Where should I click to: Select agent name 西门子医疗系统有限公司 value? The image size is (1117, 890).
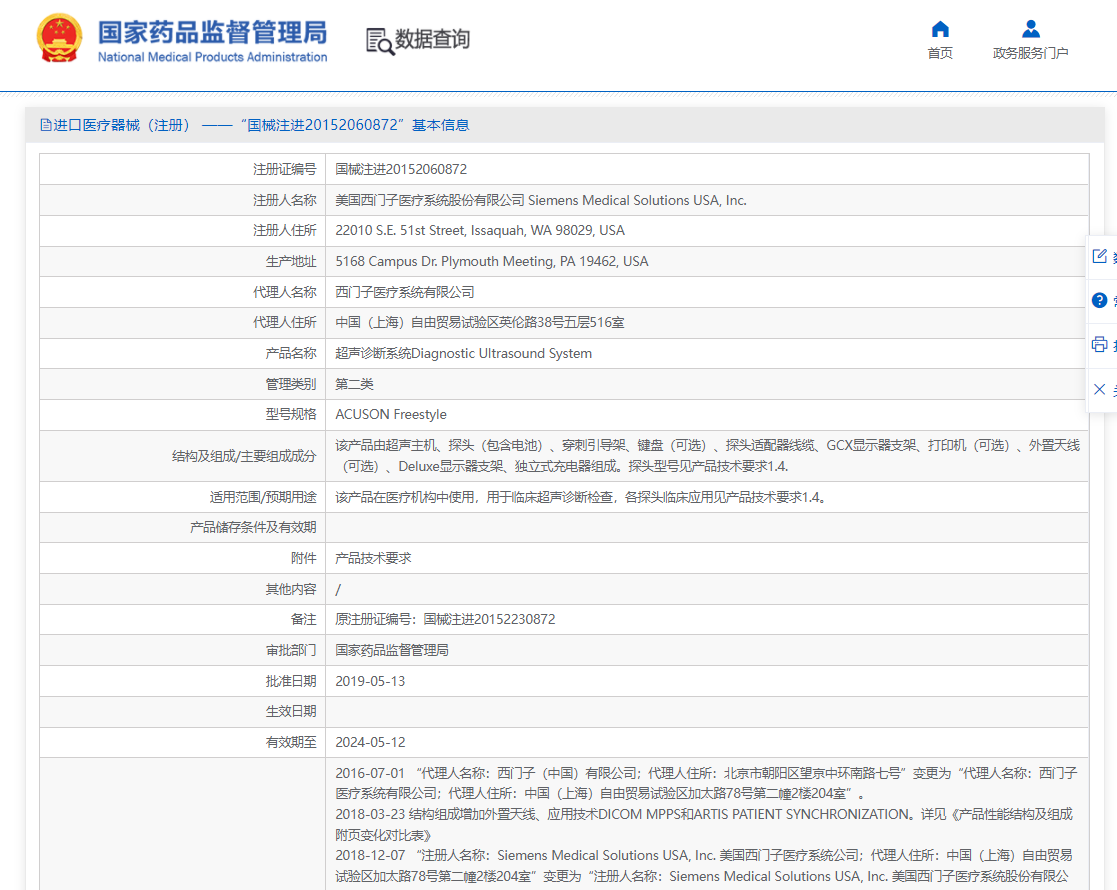click(405, 292)
